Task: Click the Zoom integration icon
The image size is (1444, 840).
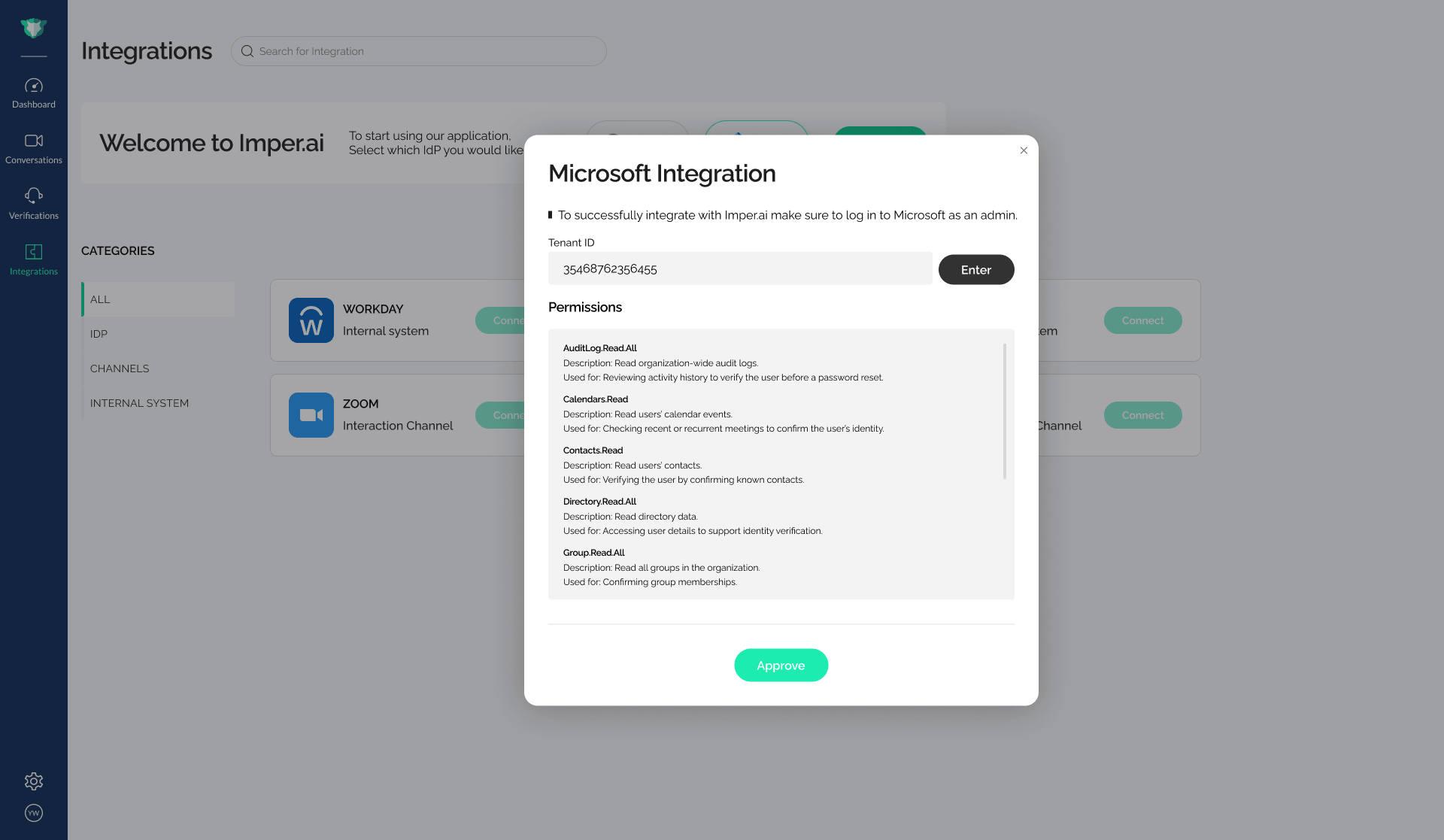Action: tap(311, 414)
